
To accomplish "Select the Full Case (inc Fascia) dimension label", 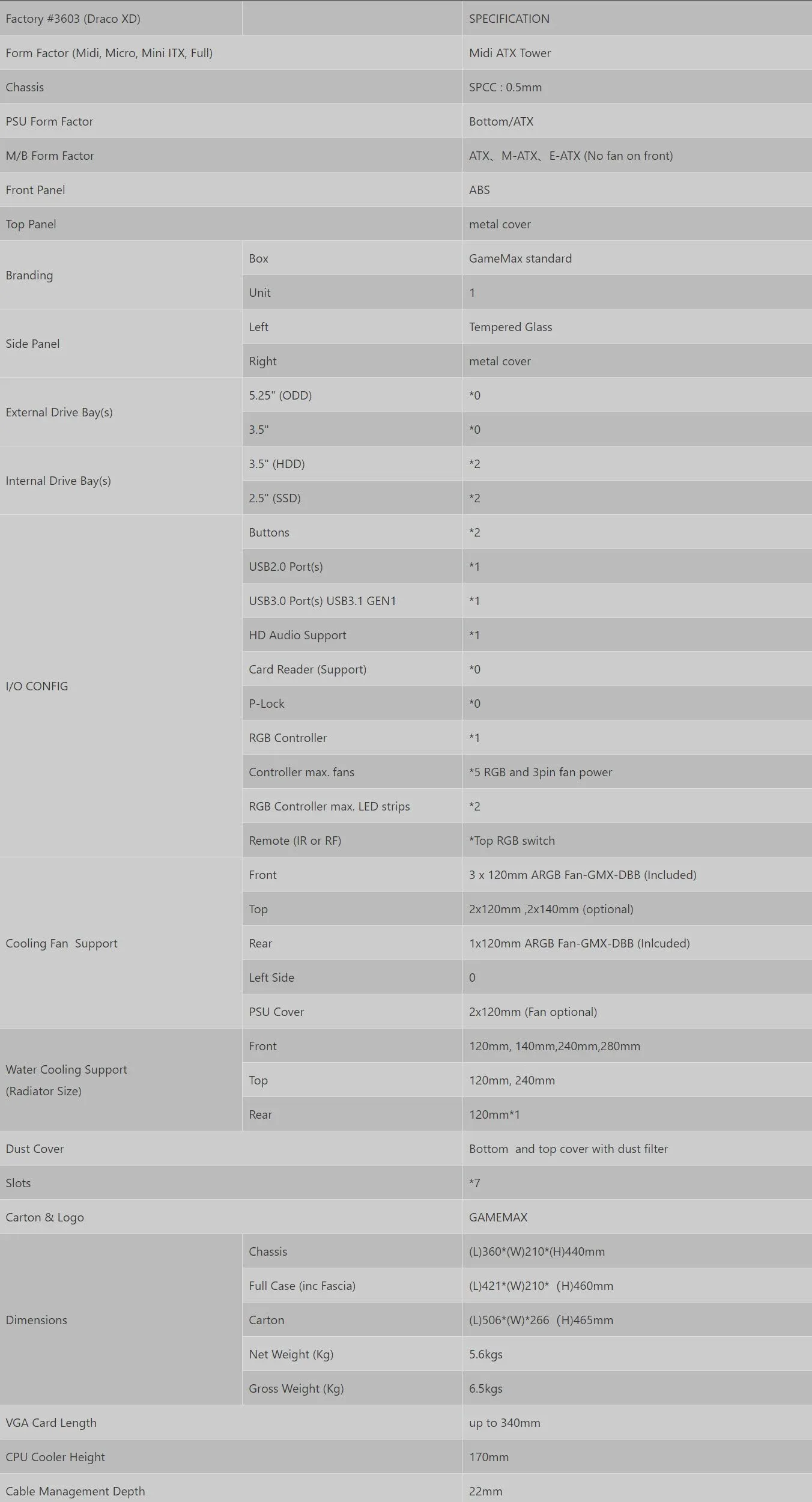I will (302, 1286).
